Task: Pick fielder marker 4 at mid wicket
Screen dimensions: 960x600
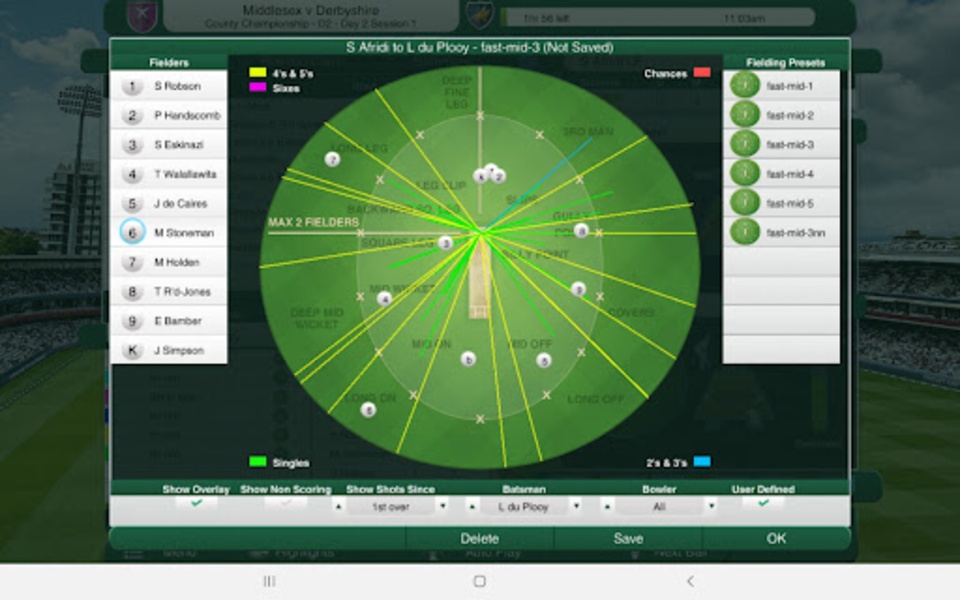Action: point(384,299)
